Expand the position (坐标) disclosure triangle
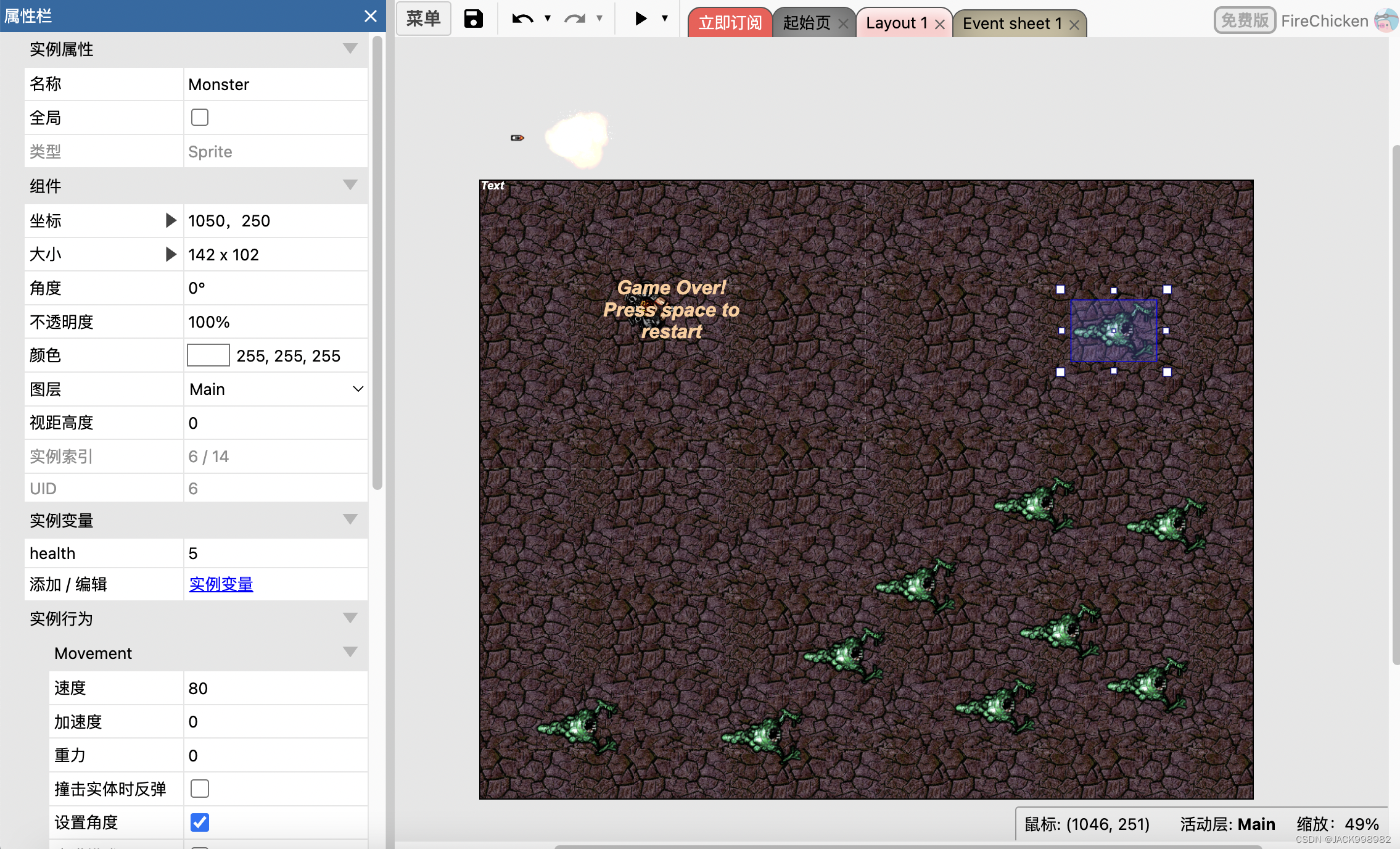The width and height of the screenshot is (1400, 849). tap(171, 221)
